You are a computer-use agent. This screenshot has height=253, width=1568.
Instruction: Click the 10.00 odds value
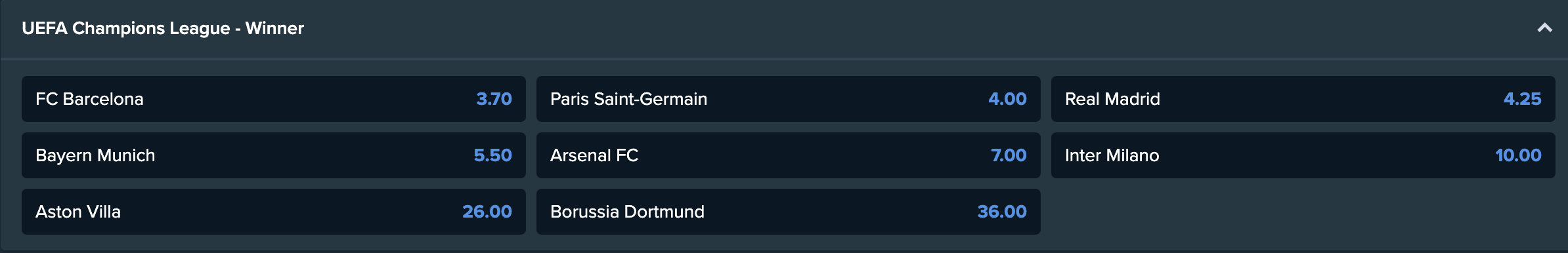coord(1518,155)
